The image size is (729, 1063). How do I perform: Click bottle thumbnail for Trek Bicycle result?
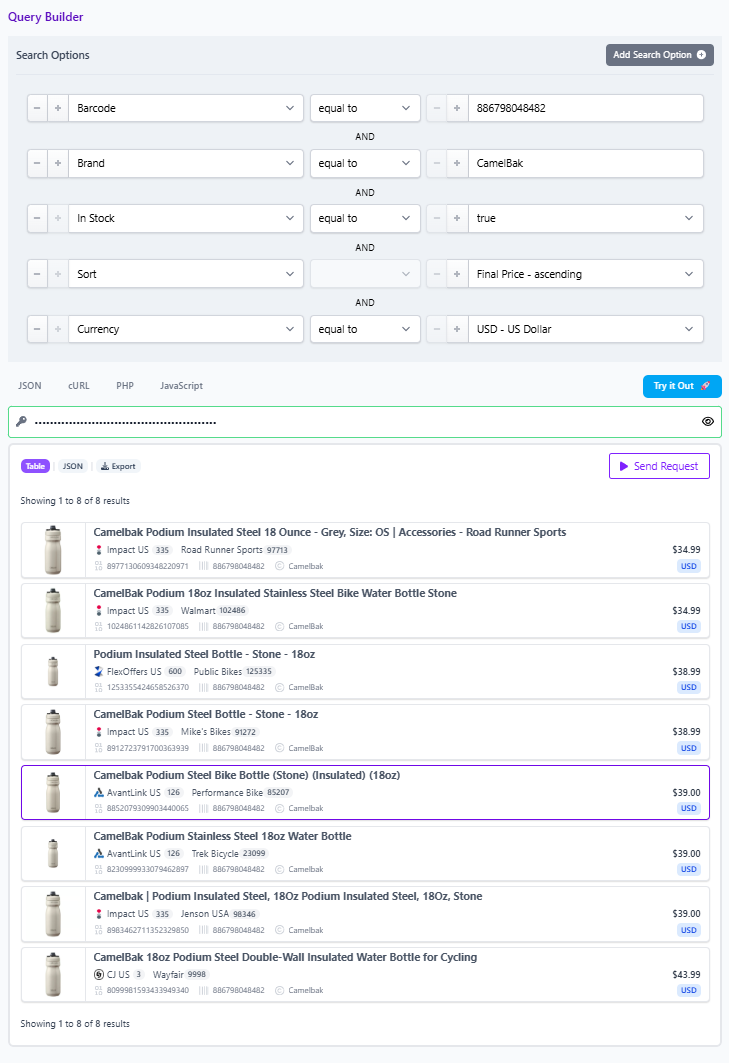click(x=53, y=854)
